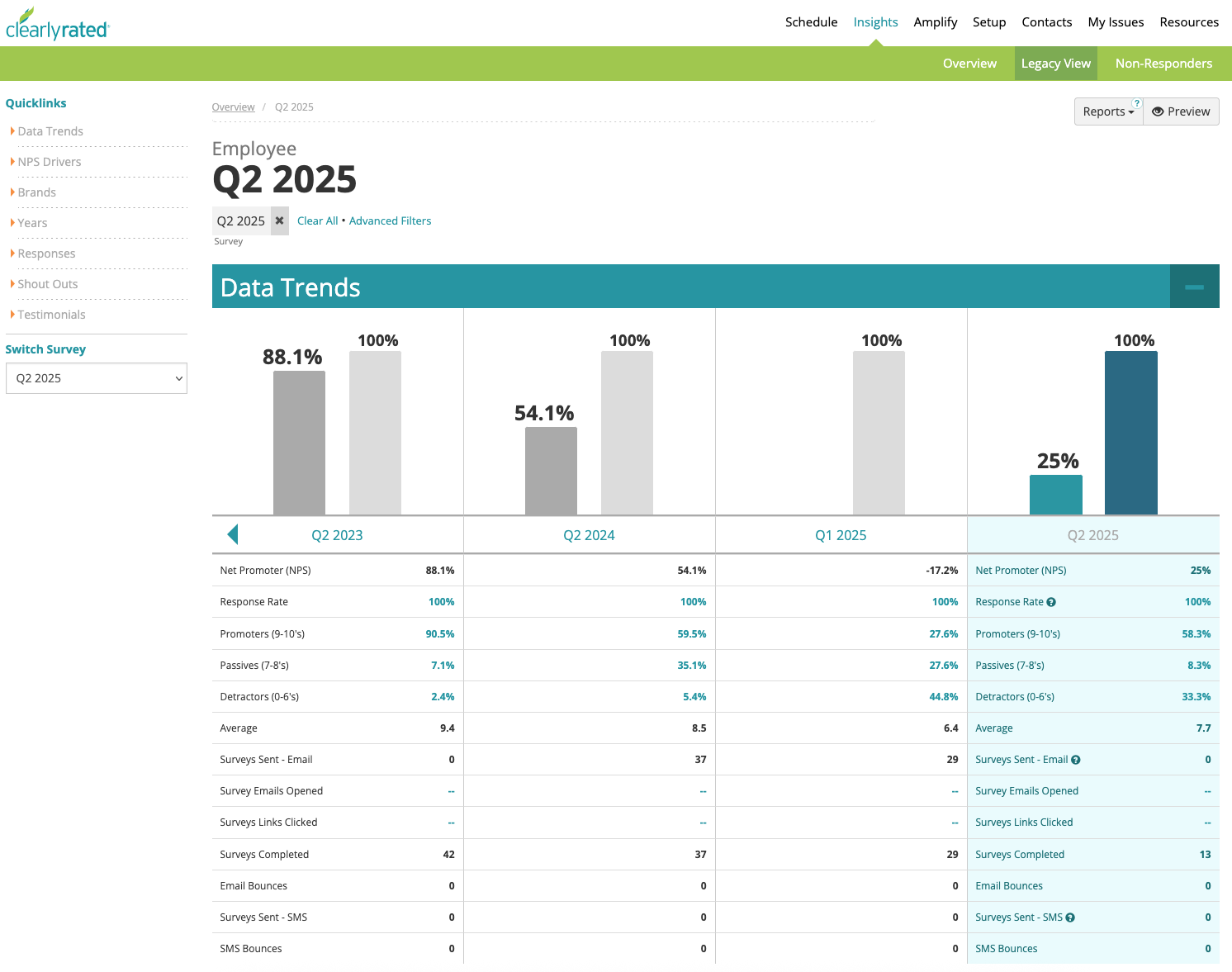The height and width of the screenshot is (972, 1232).
Task: Open the Insights menu
Action: pos(875,22)
